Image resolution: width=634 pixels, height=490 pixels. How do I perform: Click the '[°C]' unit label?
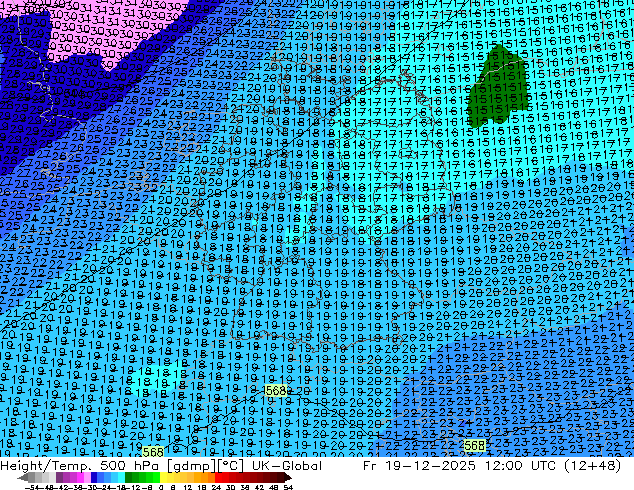pos(230,466)
